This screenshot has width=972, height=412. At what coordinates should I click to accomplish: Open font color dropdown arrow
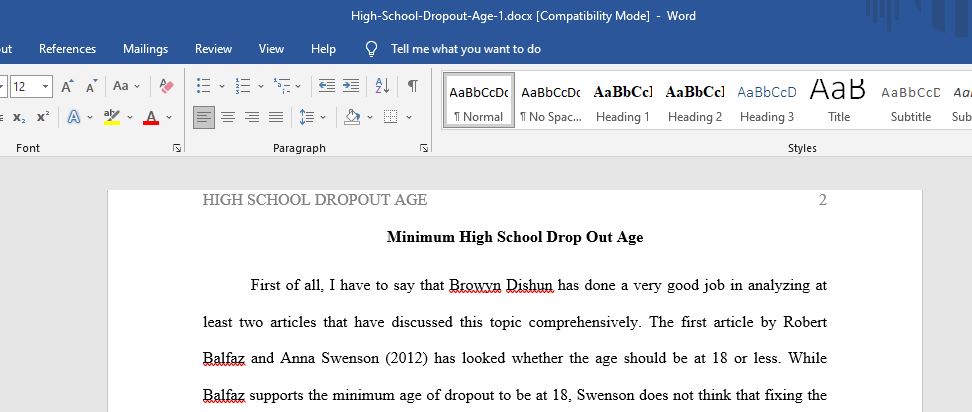tap(169, 117)
